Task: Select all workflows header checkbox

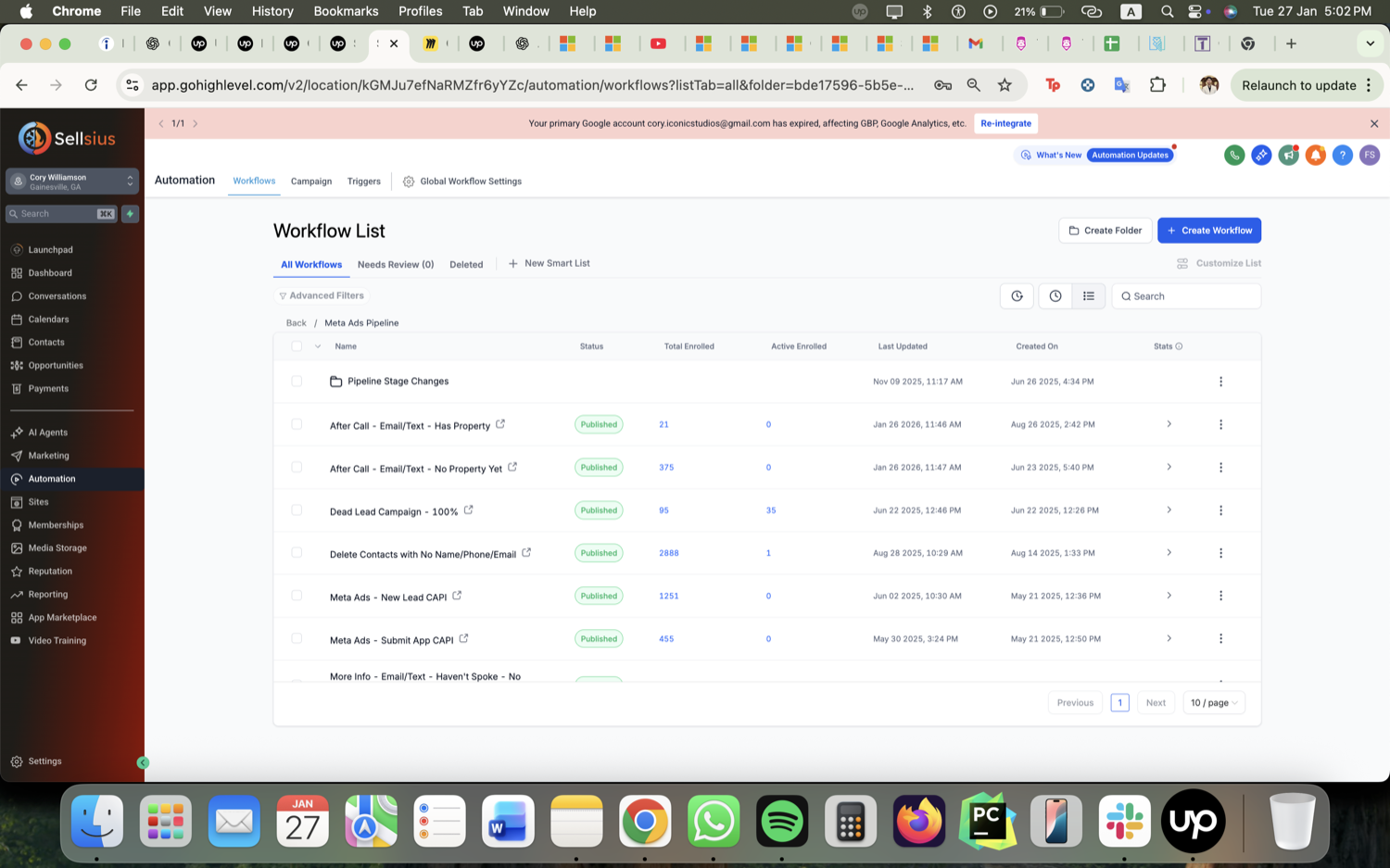Action: click(x=297, y=346)
